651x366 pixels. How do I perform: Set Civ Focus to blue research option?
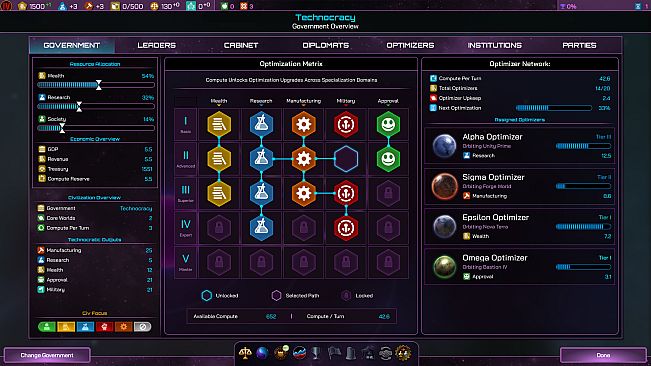[x=85, y=327]
